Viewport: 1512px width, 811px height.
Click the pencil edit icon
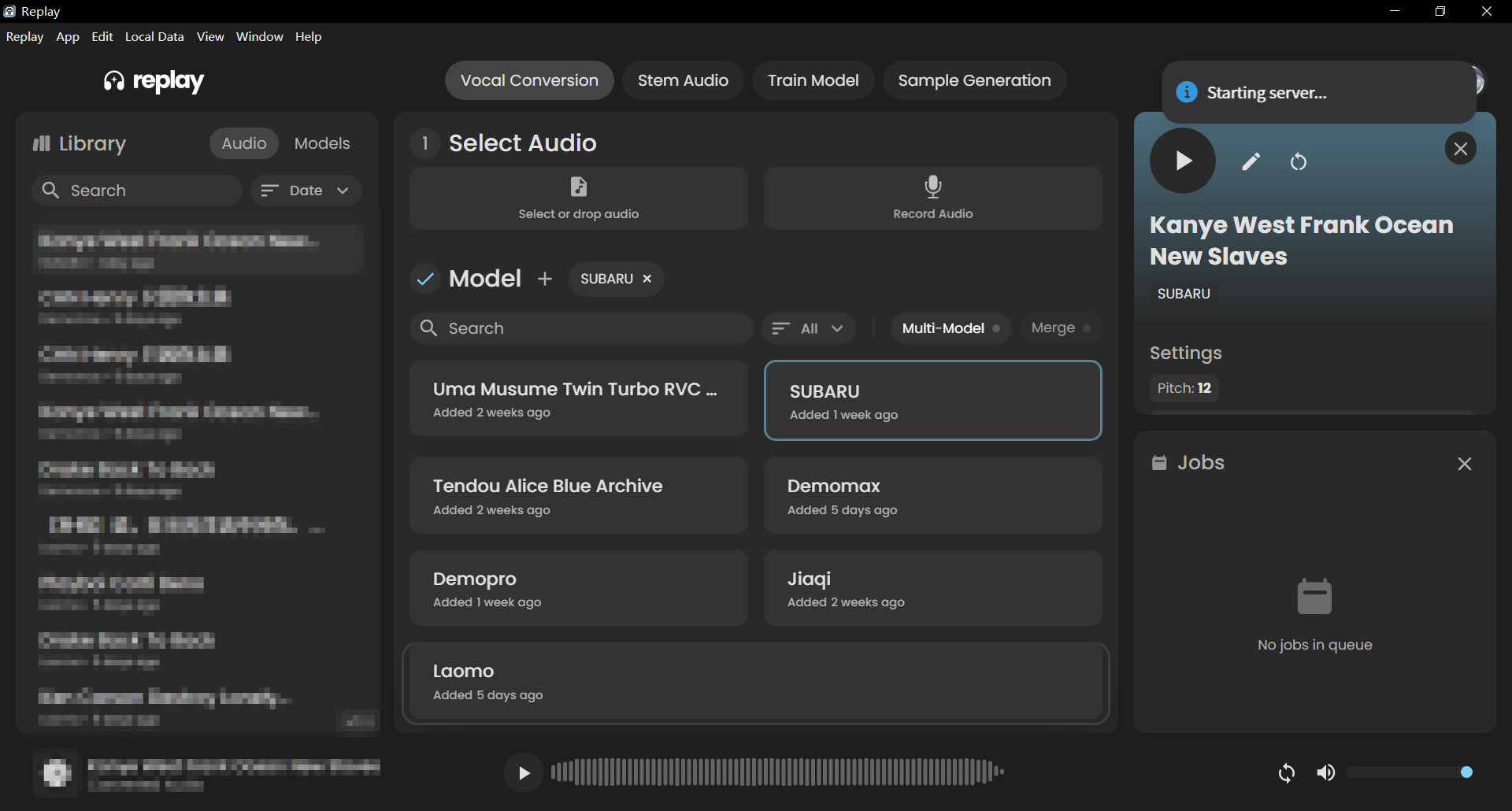(1251, 161)
